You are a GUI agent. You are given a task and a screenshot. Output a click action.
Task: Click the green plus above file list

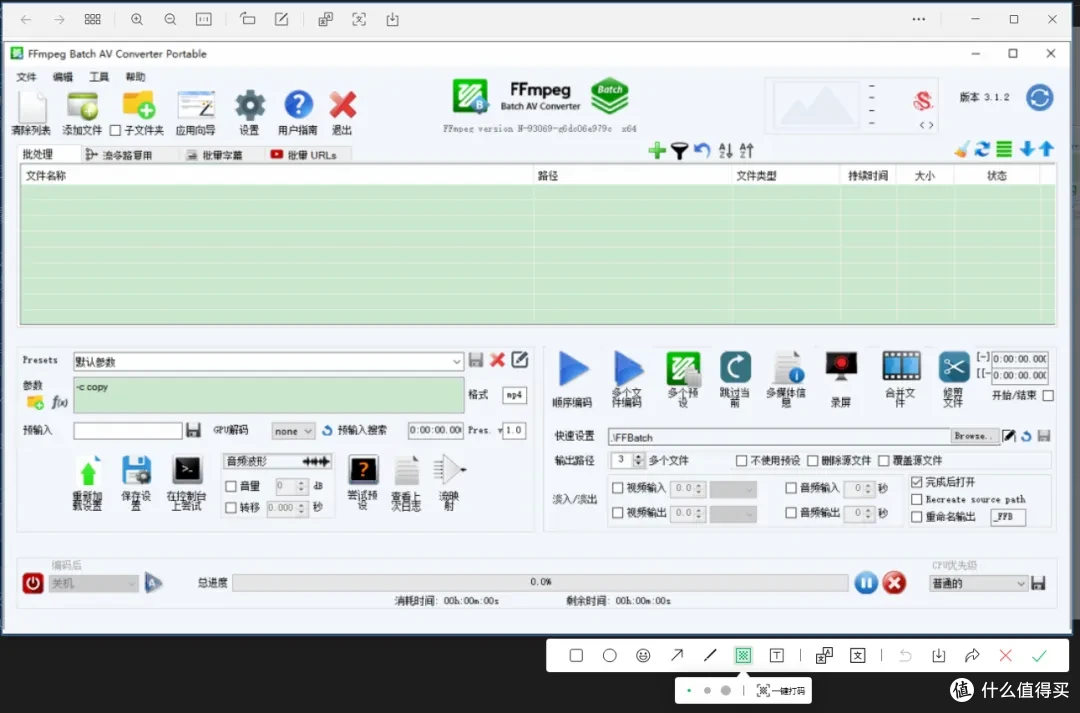point(657,150)
